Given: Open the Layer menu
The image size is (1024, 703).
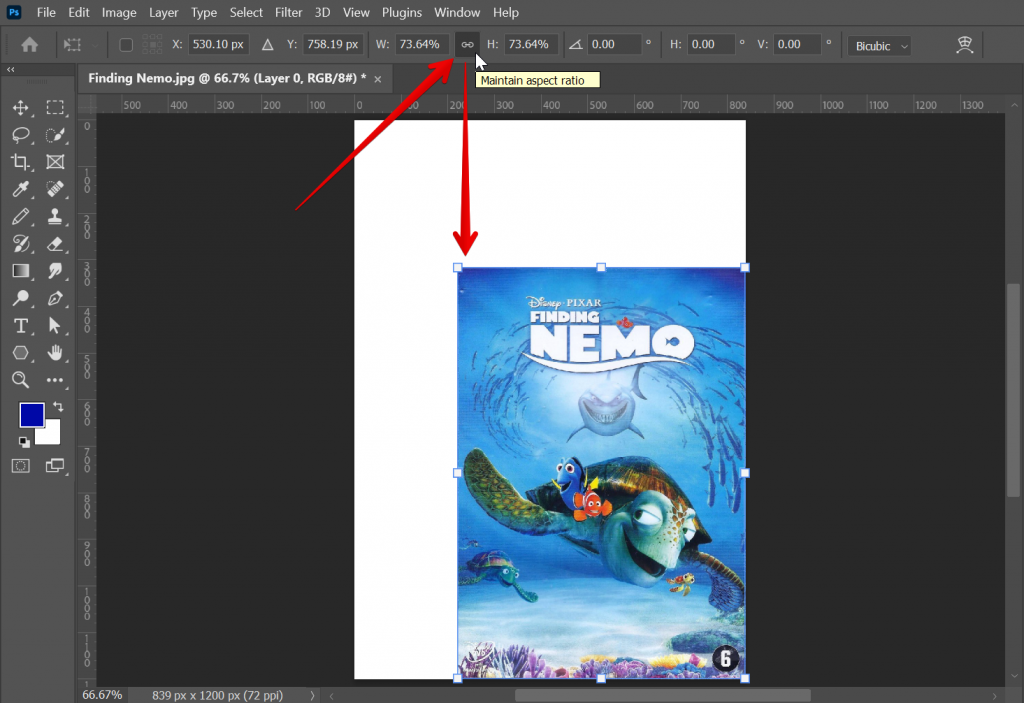Looking at the screenshot, I should pos(164,13).
